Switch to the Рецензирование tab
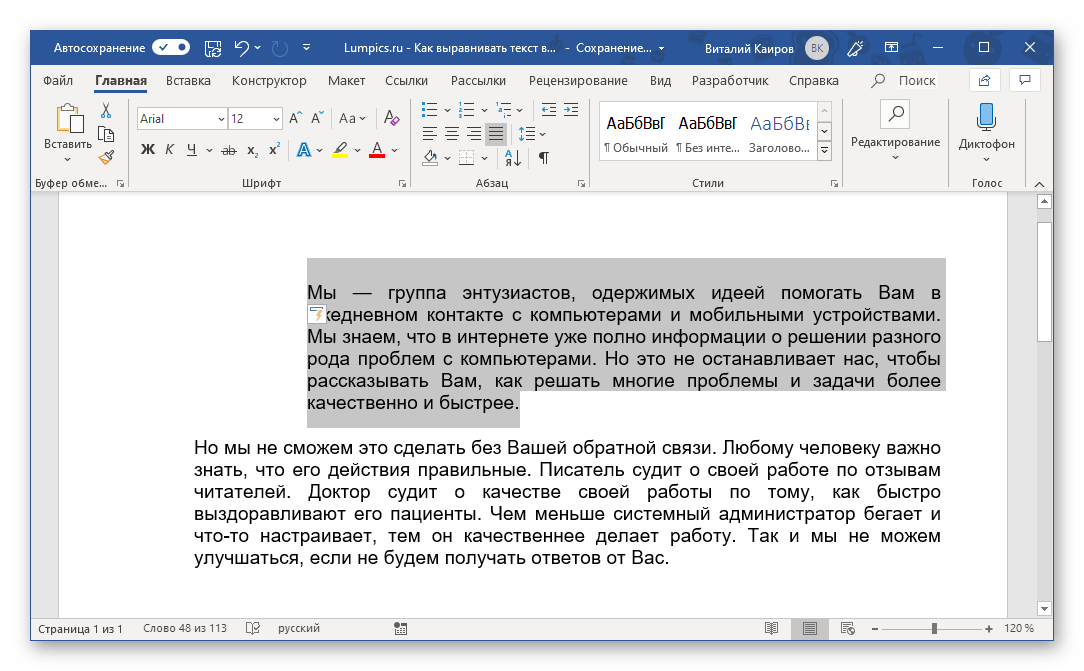The image size is (1084, 671). click(578, 81)
